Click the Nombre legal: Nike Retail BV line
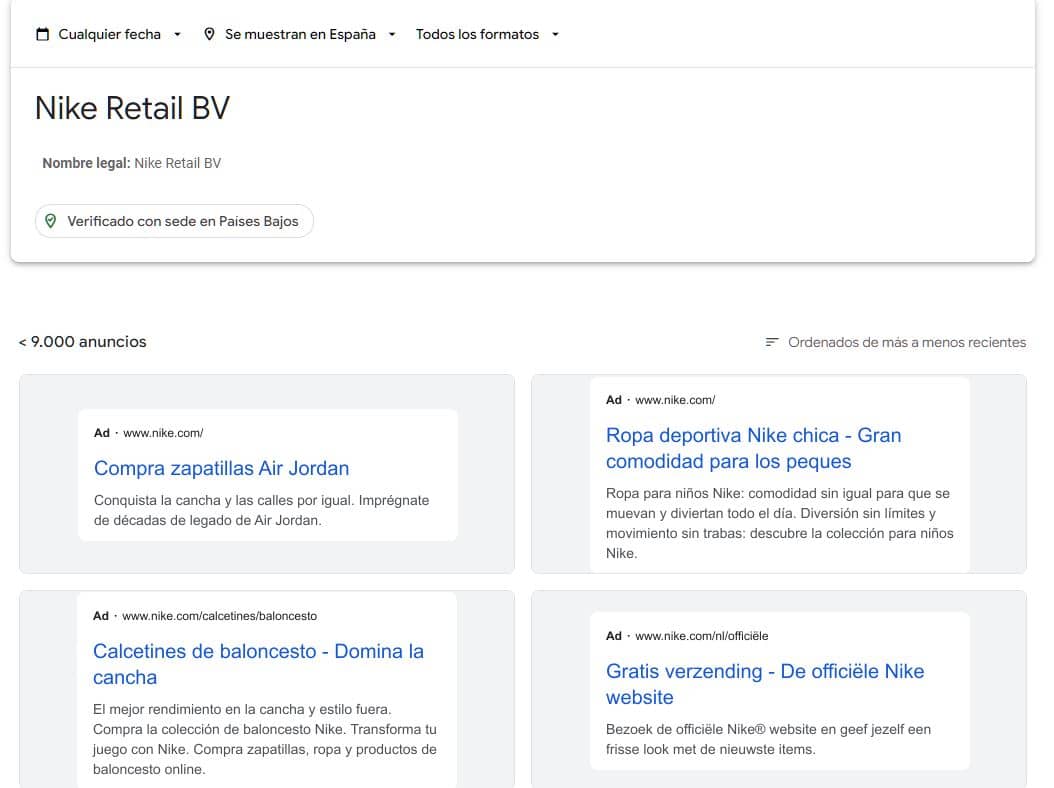Viewport: 1054px width, 788px height. tap(132, 163)
